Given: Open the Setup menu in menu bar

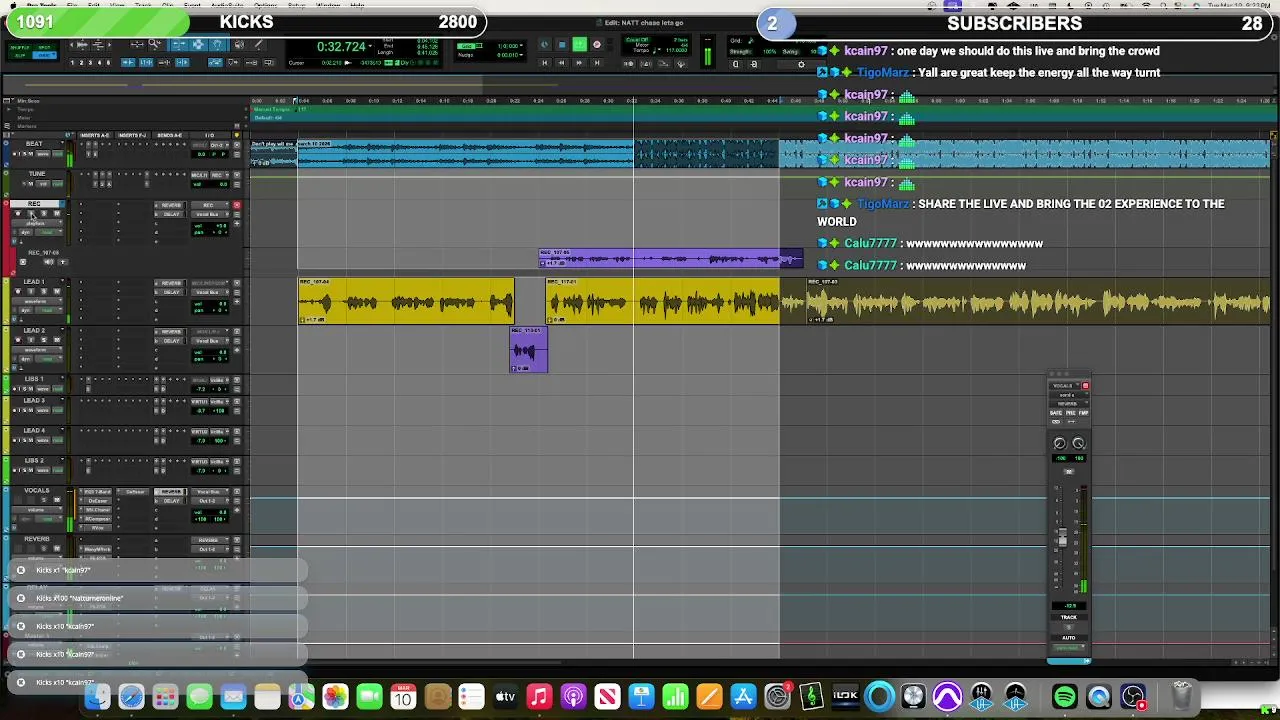Looking at the screenshot, I should coord(296,5).
